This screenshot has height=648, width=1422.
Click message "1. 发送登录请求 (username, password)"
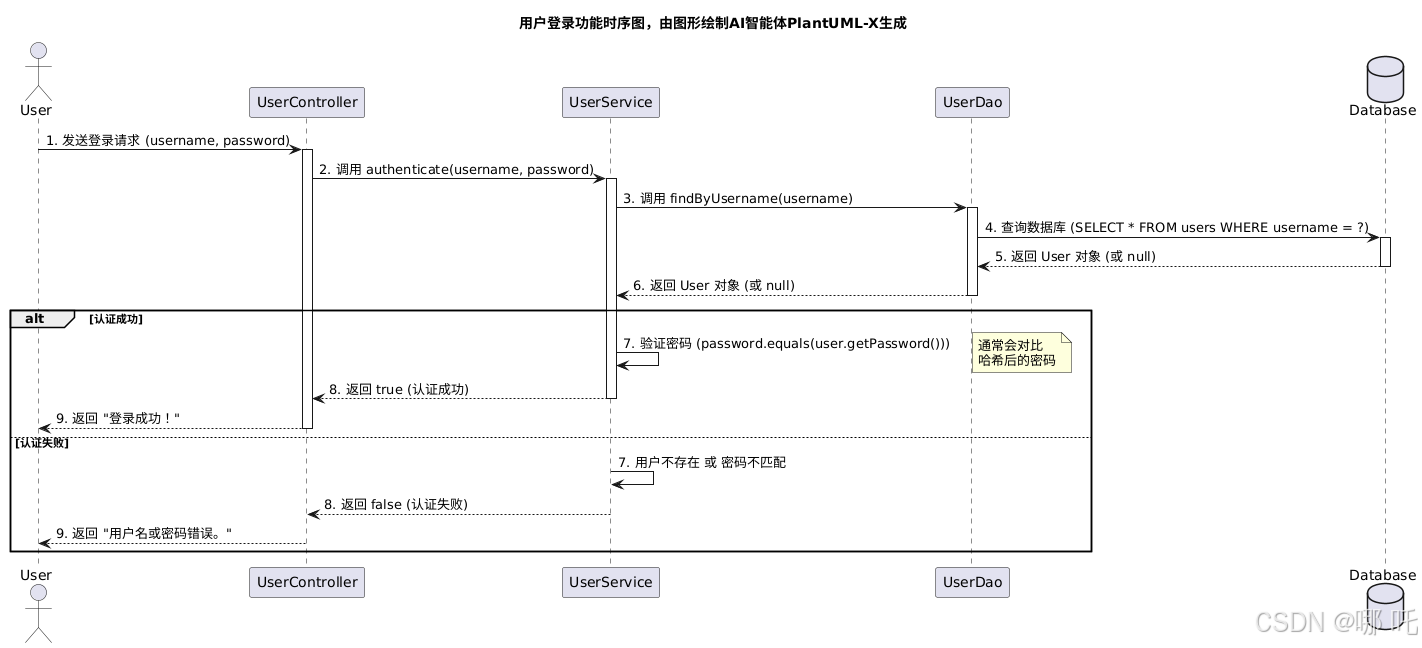pyautogui.click(x=168, y=141)
